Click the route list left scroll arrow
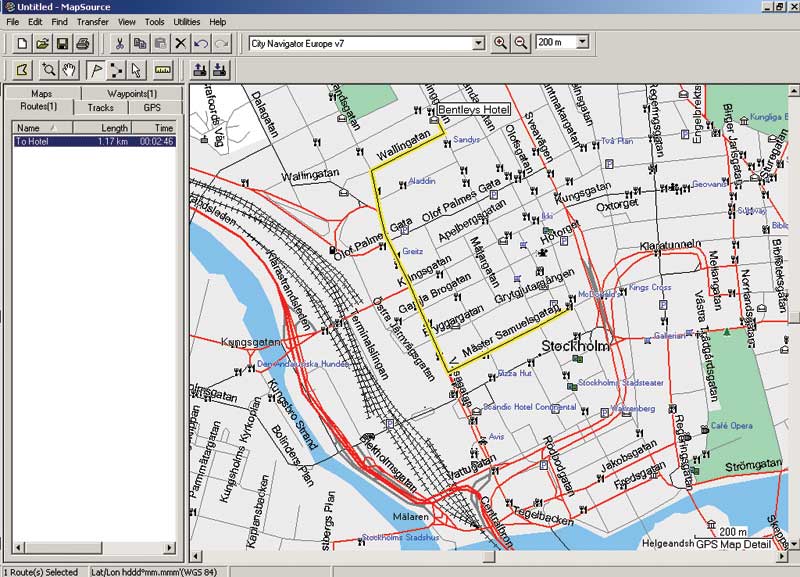Image resolution: width=800 pixels, height=577 pixels. tap(19, 548)
